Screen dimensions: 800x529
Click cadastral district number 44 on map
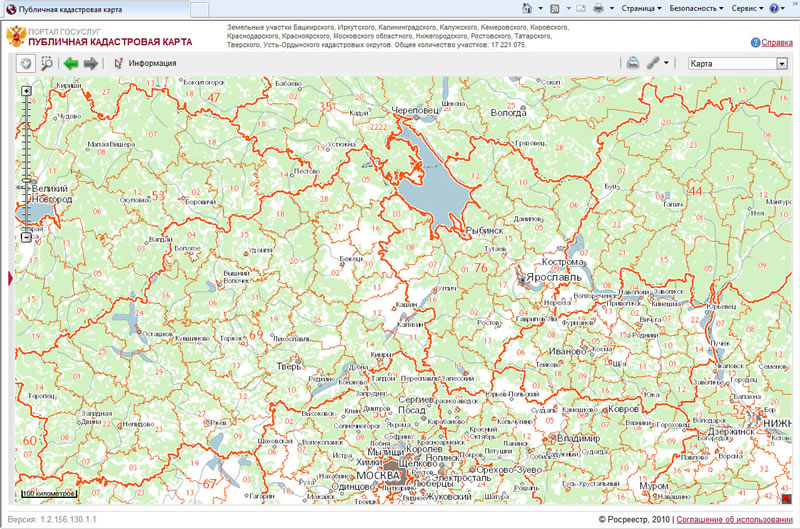[695, 191]
